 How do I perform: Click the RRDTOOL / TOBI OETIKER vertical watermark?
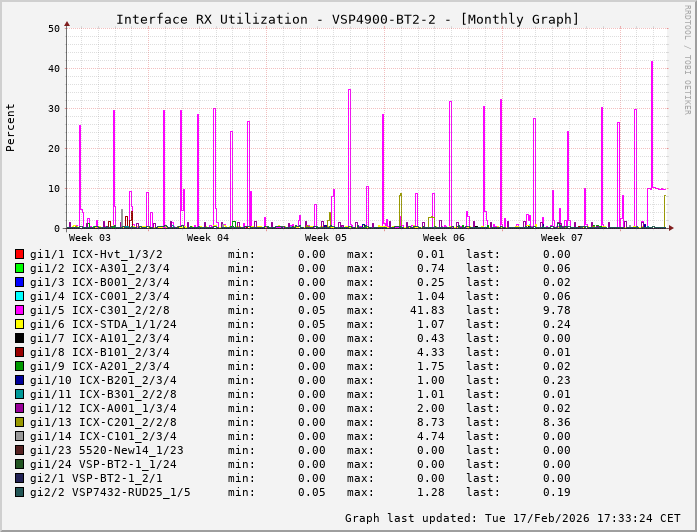(687, 58)
